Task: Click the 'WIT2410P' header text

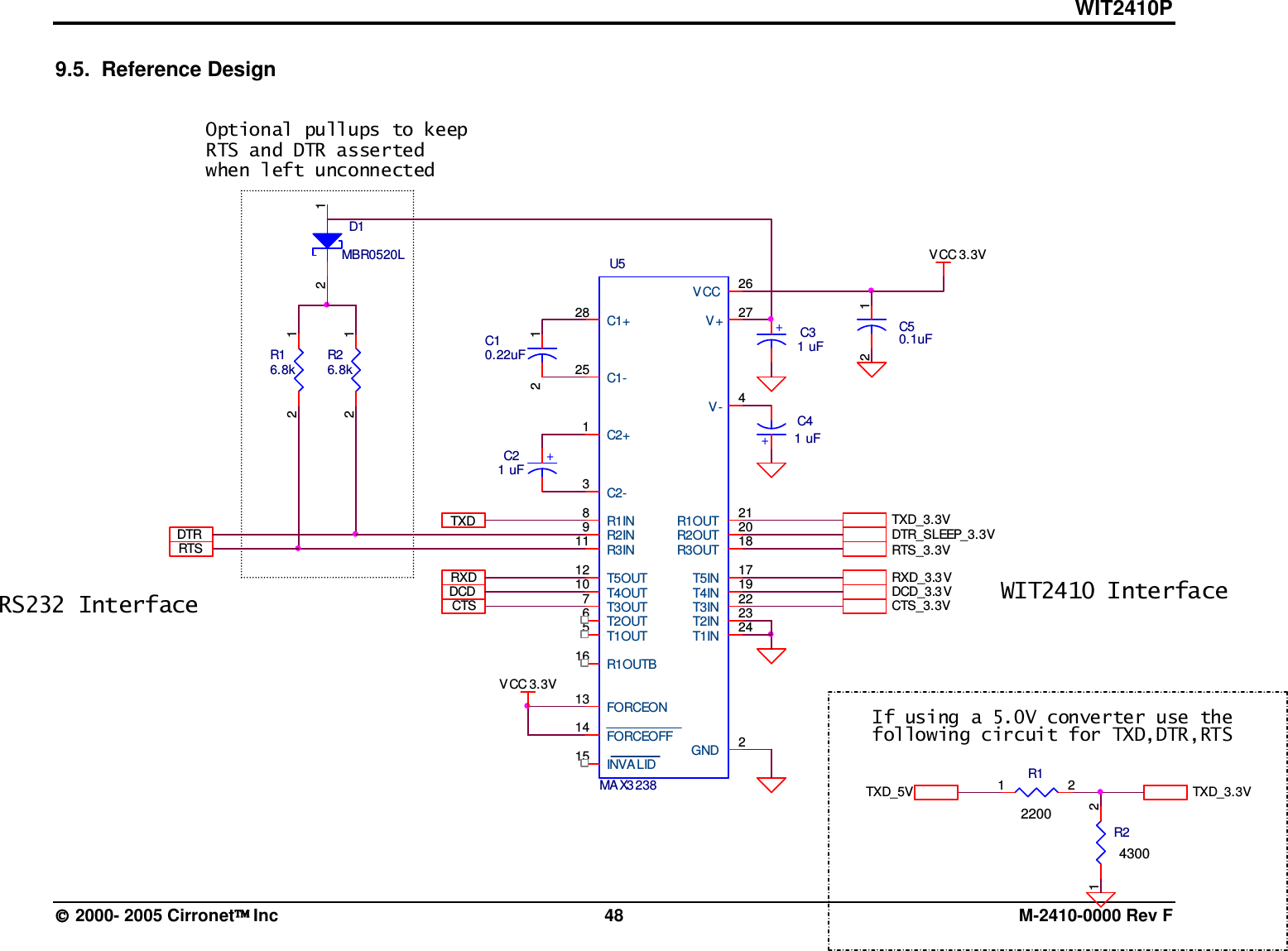Action: point(1123,9)
